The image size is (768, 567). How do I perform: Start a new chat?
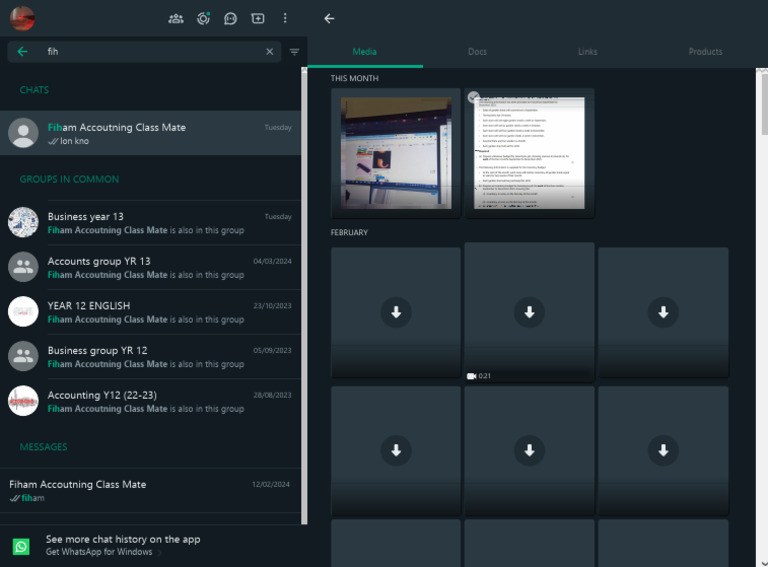(258, 18)
